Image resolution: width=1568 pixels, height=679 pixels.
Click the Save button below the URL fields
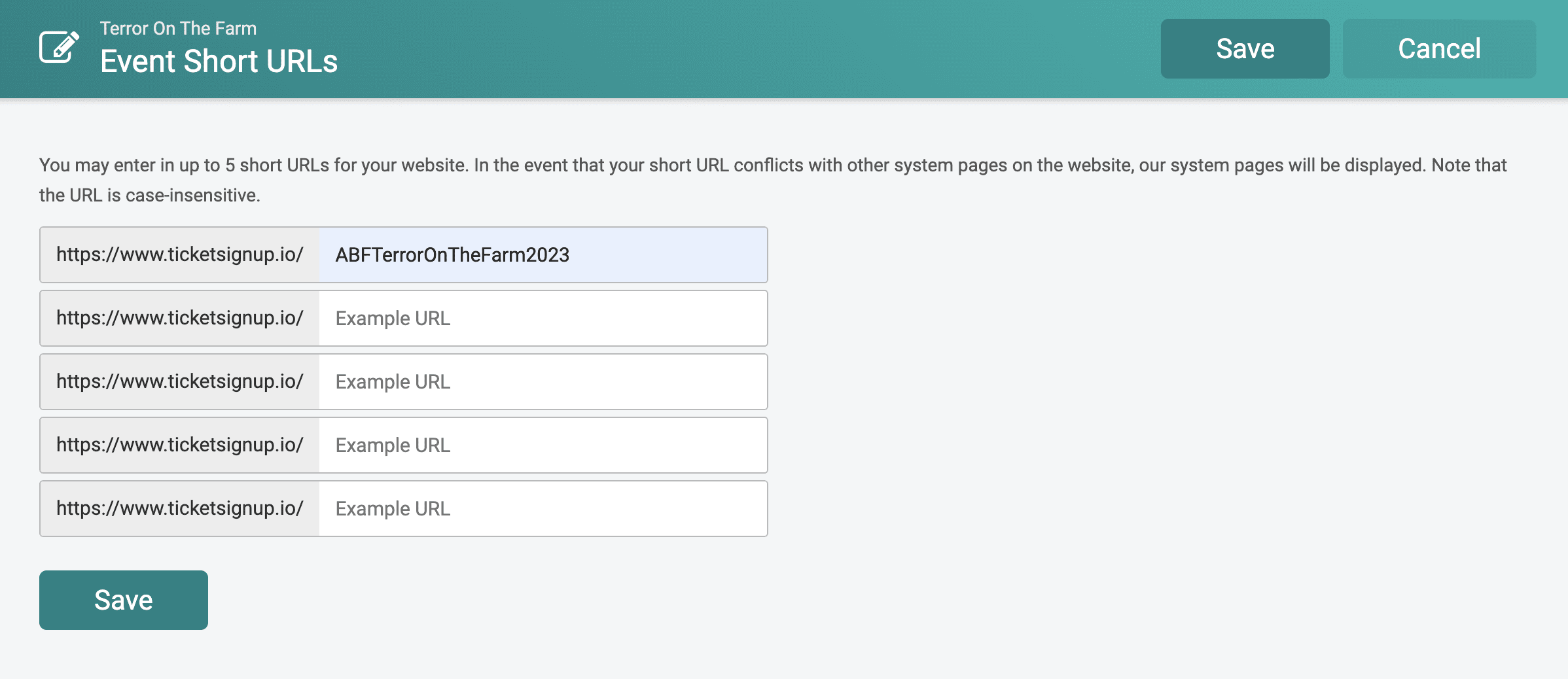tap(123, 599)
